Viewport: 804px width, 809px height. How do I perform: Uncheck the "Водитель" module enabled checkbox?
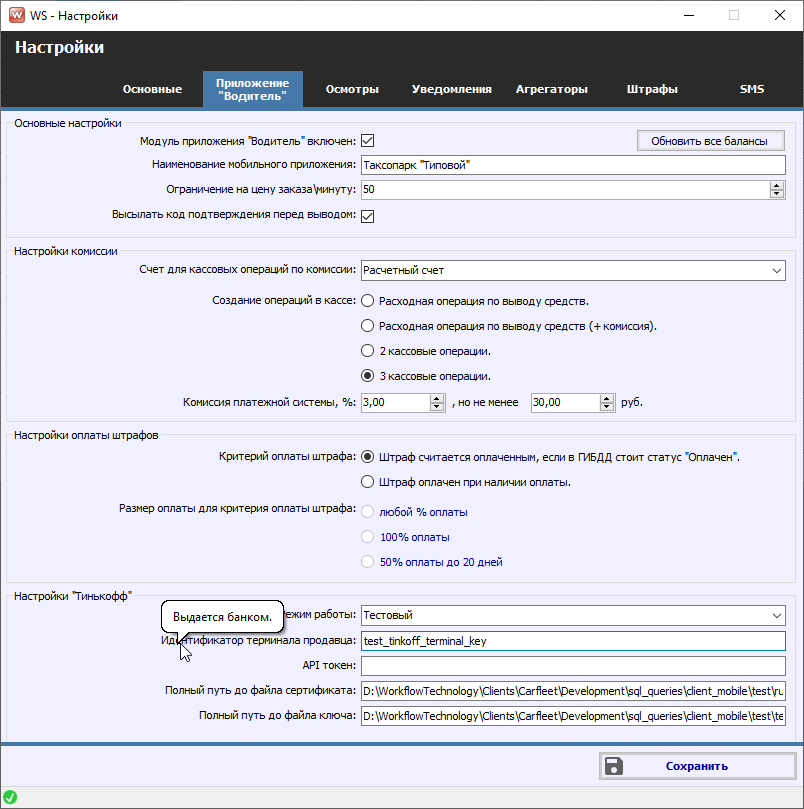pos(367,140)
